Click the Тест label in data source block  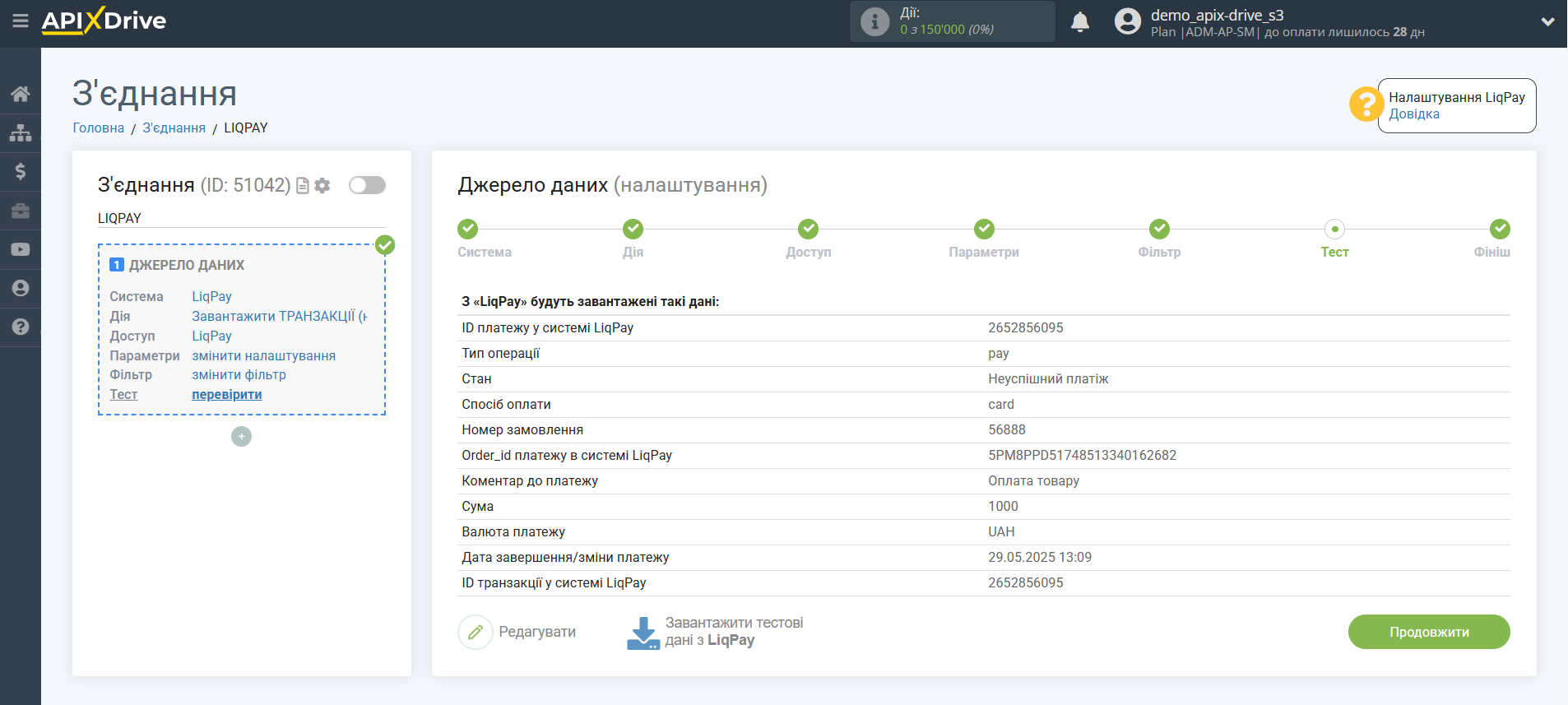(x=123, y=394)
